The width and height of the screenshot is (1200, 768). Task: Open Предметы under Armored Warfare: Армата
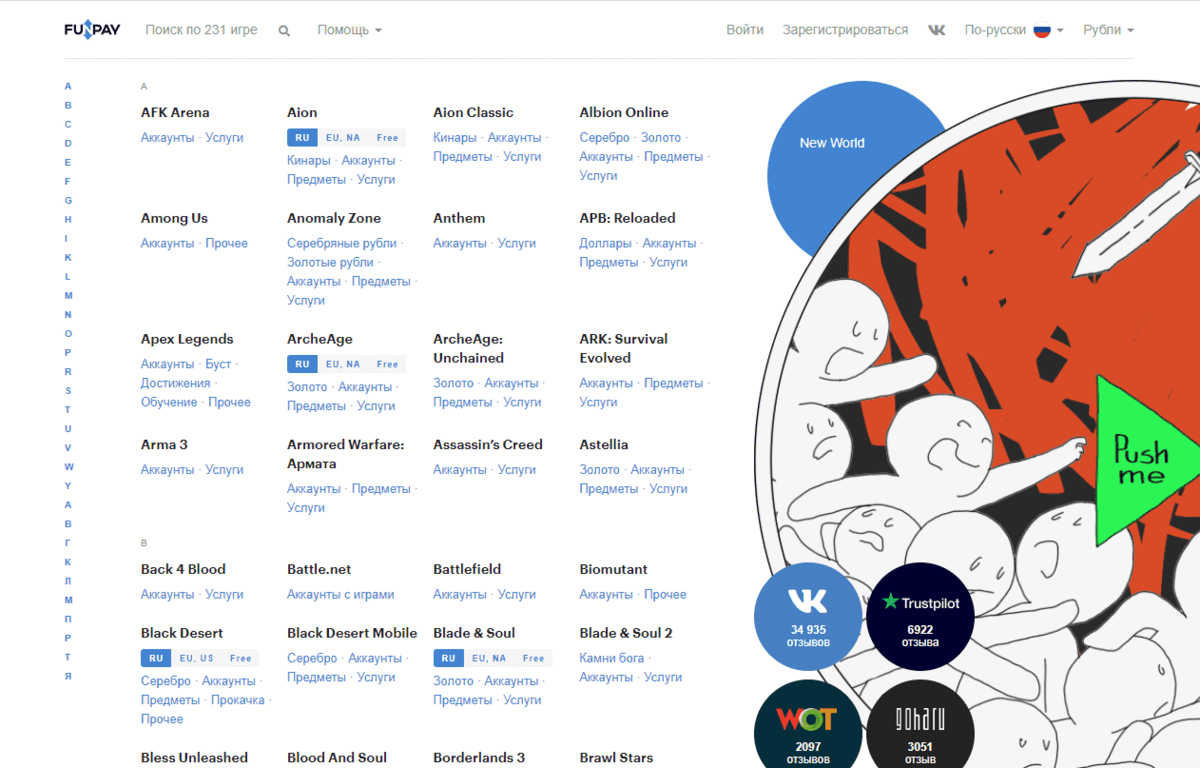(381, 488)
